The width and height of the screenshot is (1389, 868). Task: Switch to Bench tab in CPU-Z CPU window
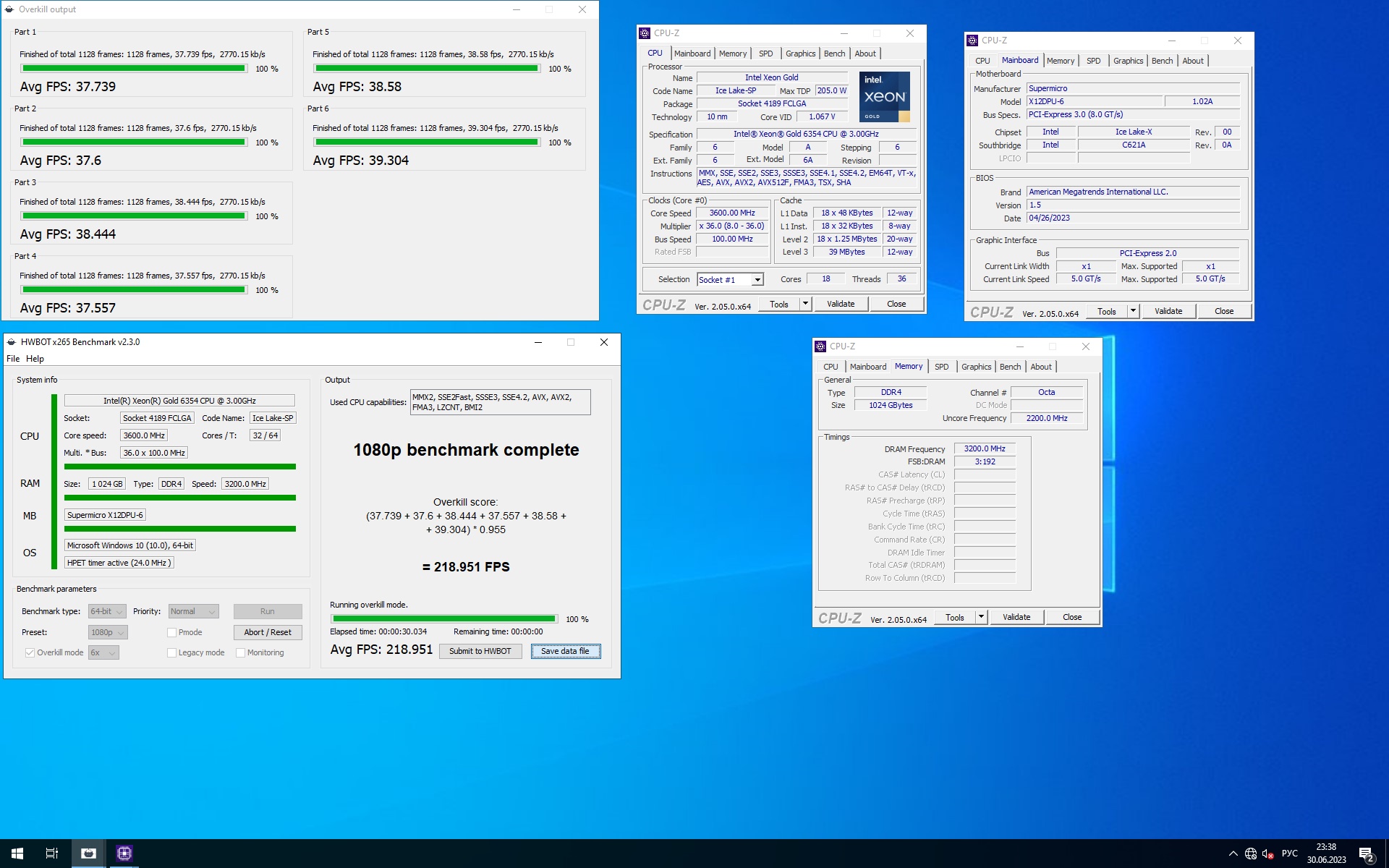point(834,54)
